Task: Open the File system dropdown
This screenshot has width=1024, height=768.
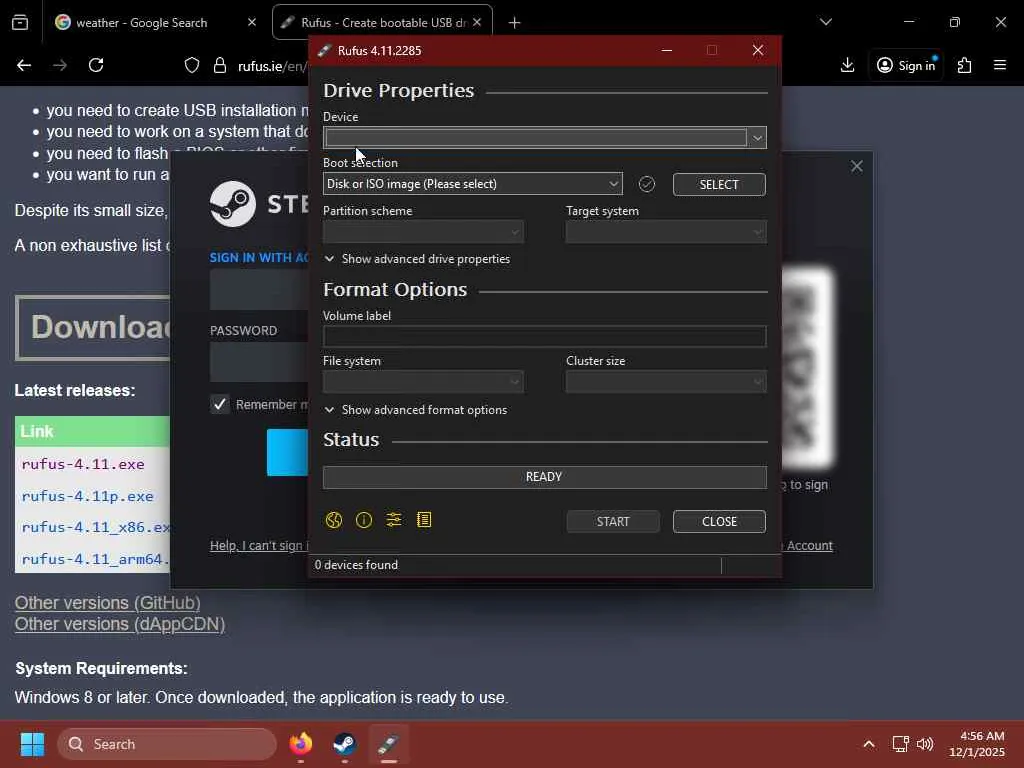Action: 423,382
